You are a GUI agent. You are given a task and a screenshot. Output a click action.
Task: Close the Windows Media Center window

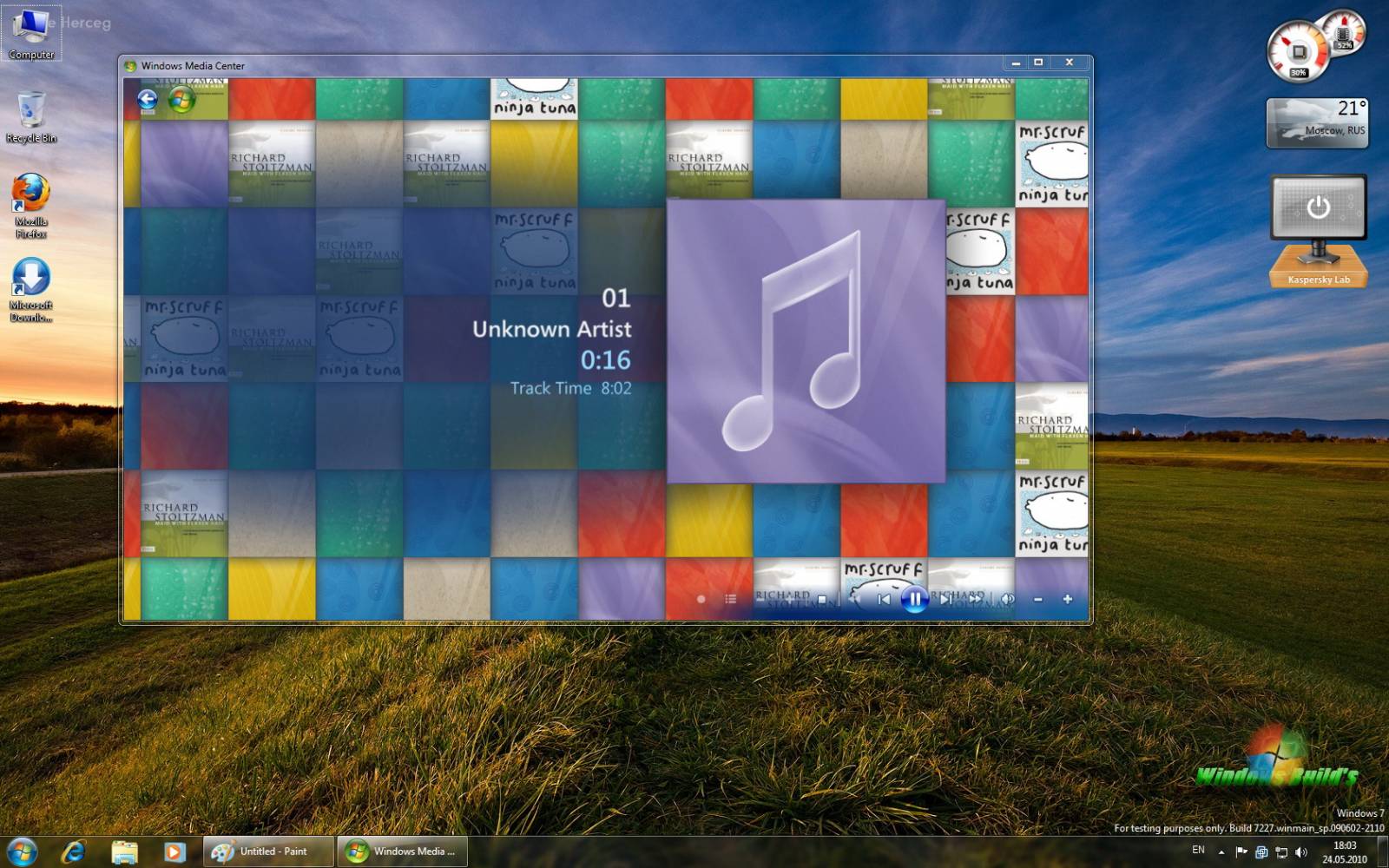click(x=1070, y=62)
